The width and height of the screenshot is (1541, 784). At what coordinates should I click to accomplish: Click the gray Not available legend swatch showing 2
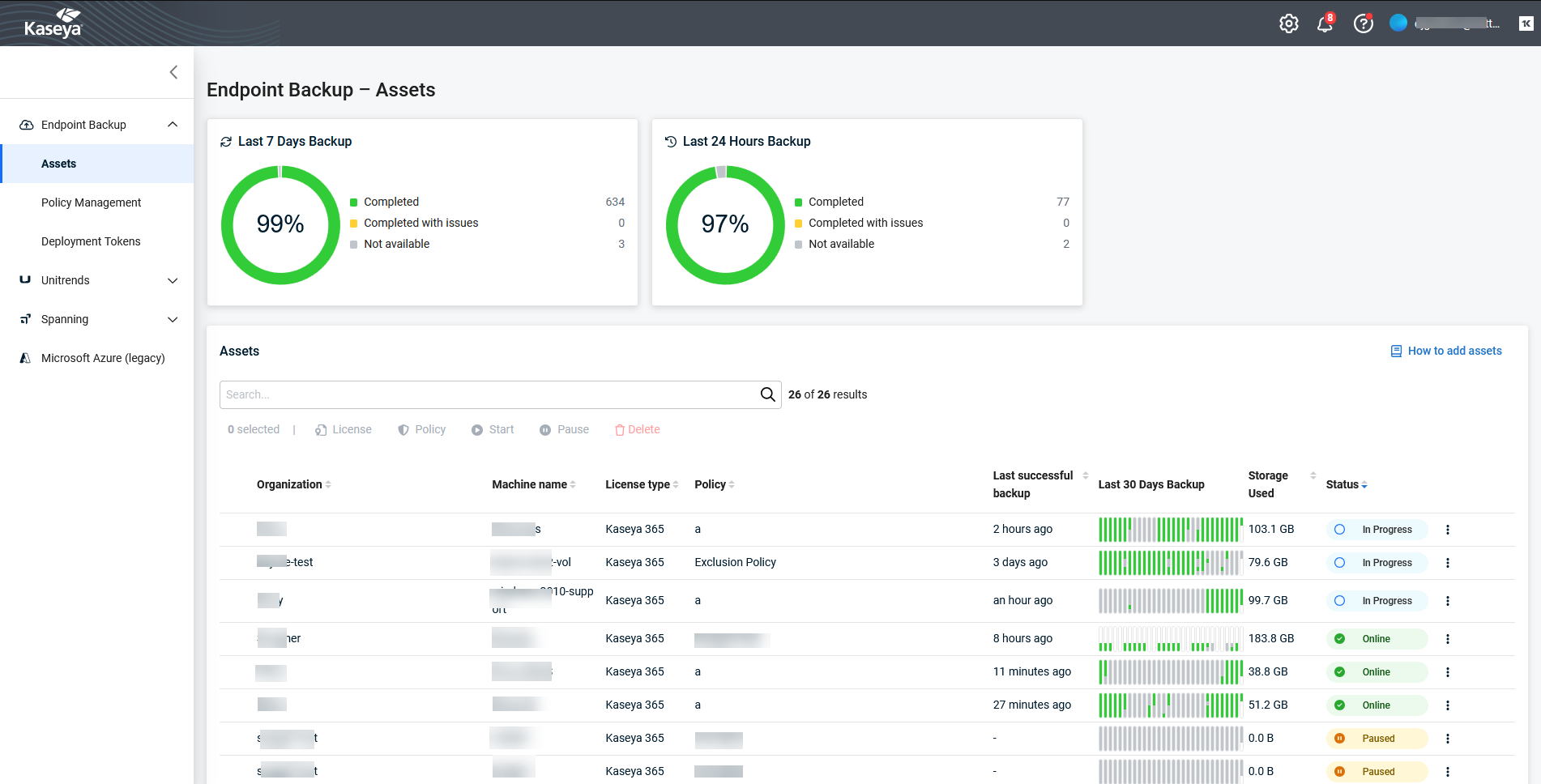pyautogui.click(x=798, y=245)
